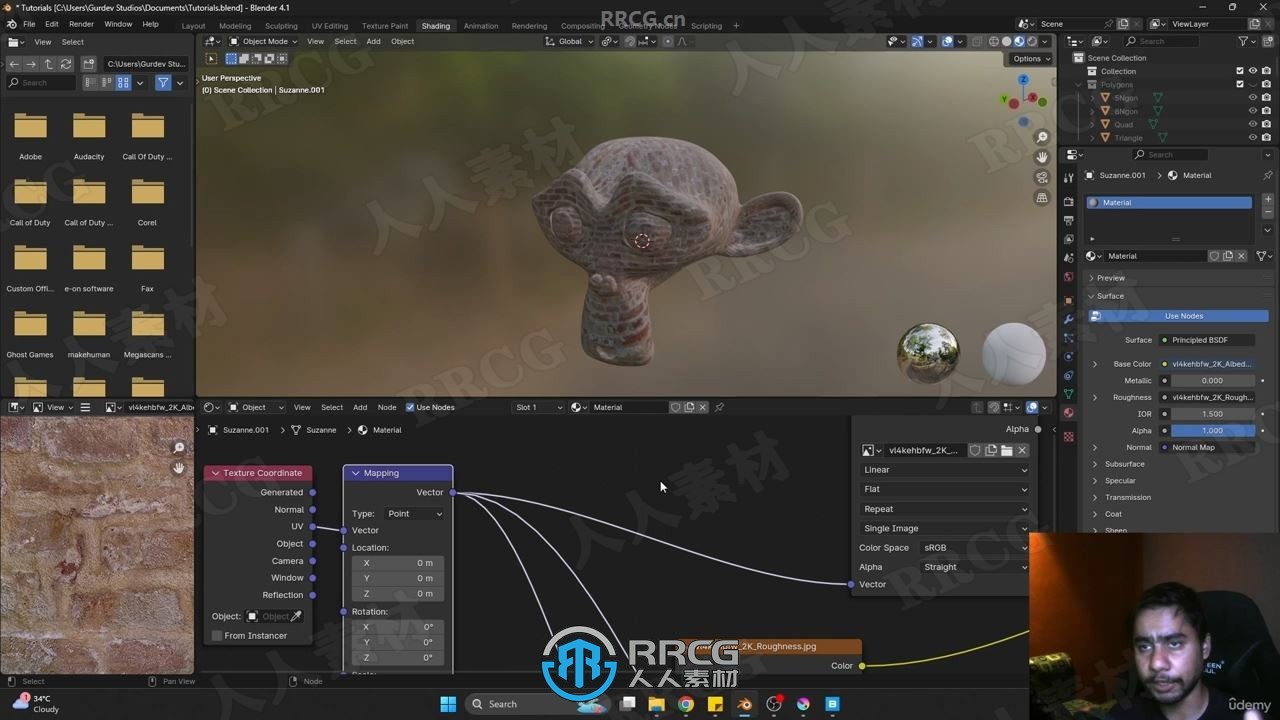Image resolution: width=1280 pixels, height=720 pixels.
Task: Adjust the Alpha value slider
Action: (1212, 431)
